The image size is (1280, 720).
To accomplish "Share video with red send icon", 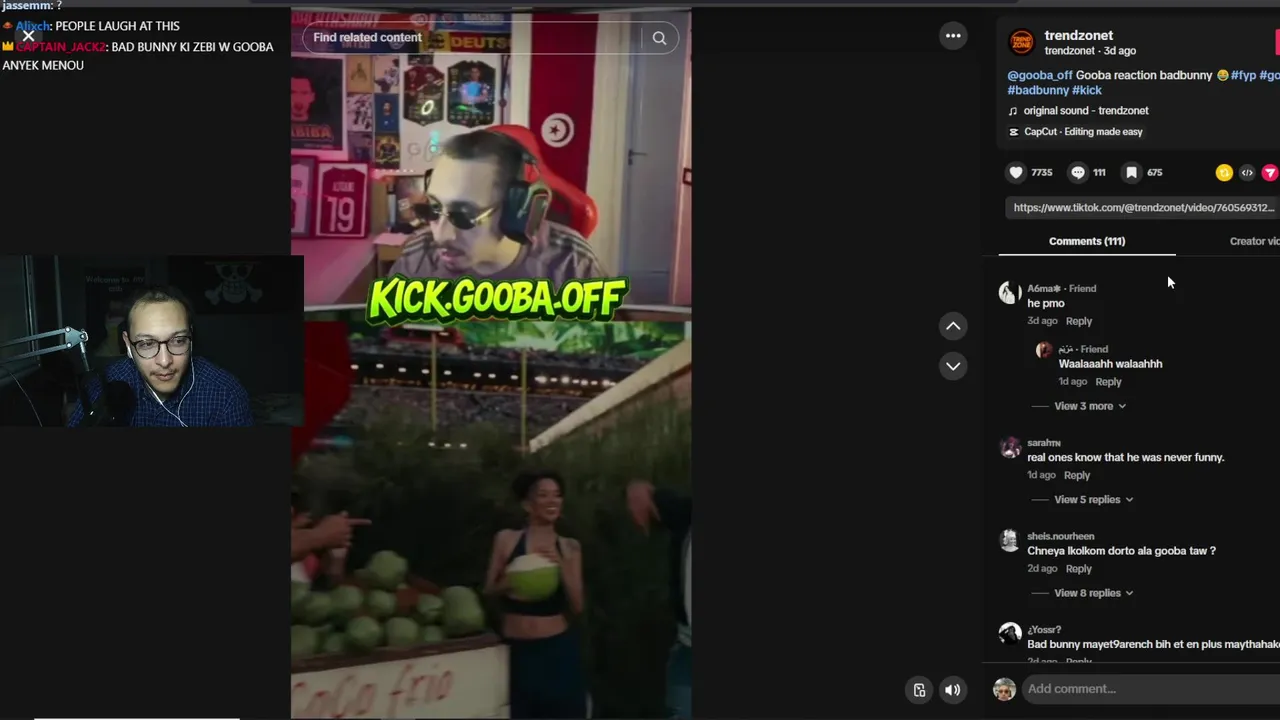I will [1270, 173].
